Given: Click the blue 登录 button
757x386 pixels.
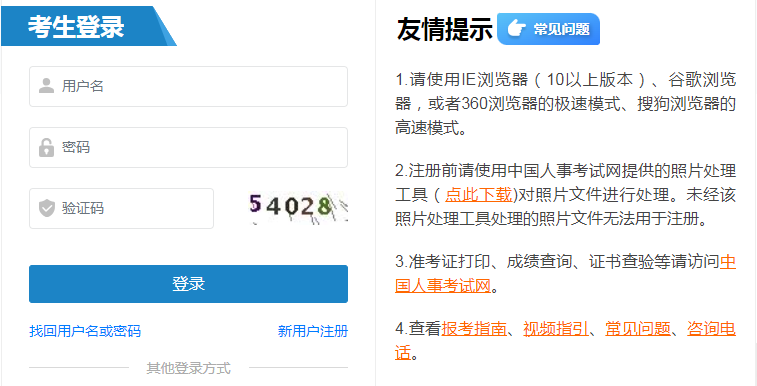Looking at the screenshot, I should [188, 284].
